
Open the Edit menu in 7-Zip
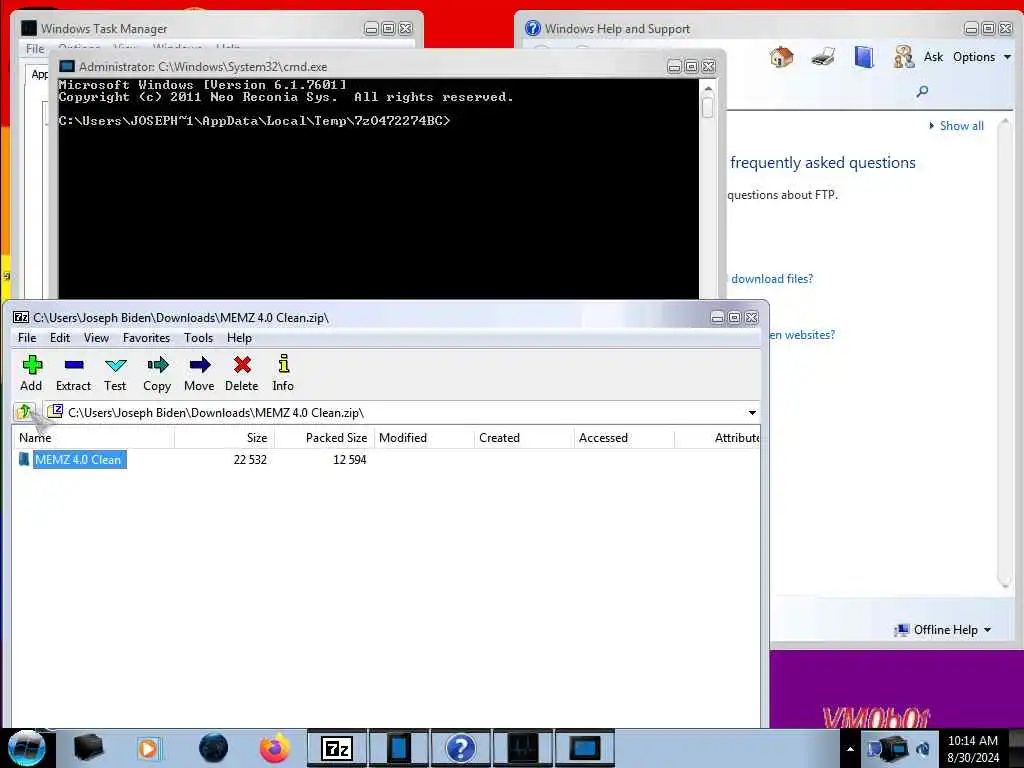click(x=59, y=338)
